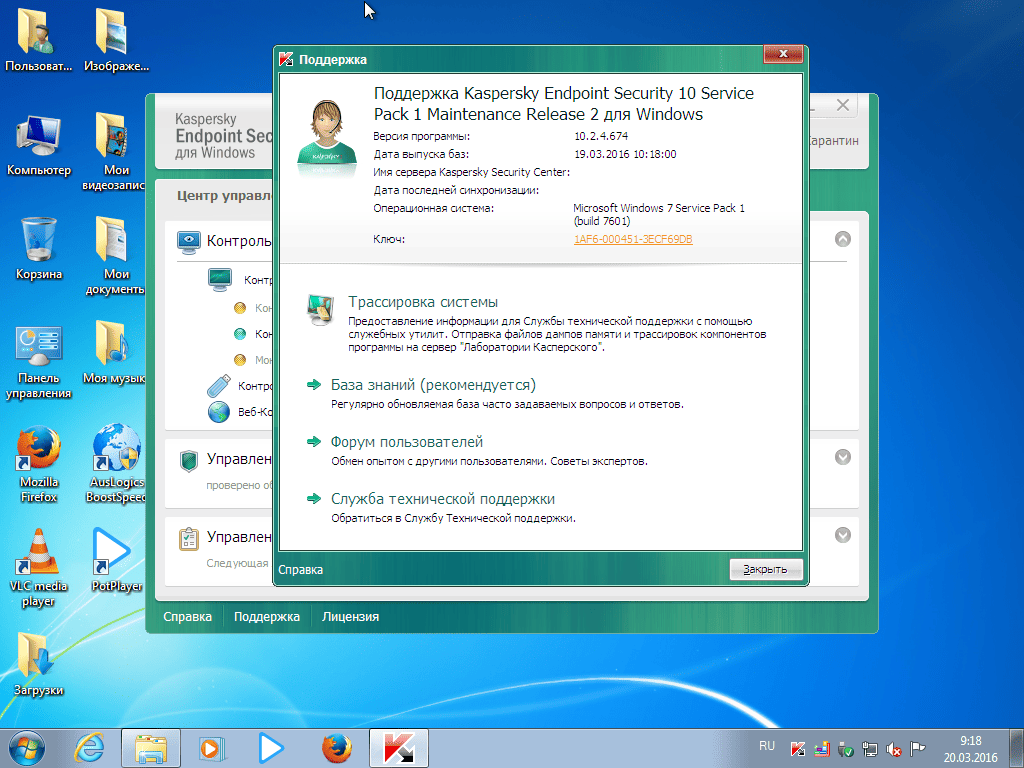Click the network tray icon
This screenshot has height=768, width=1024.
click(x=869, y=748)
